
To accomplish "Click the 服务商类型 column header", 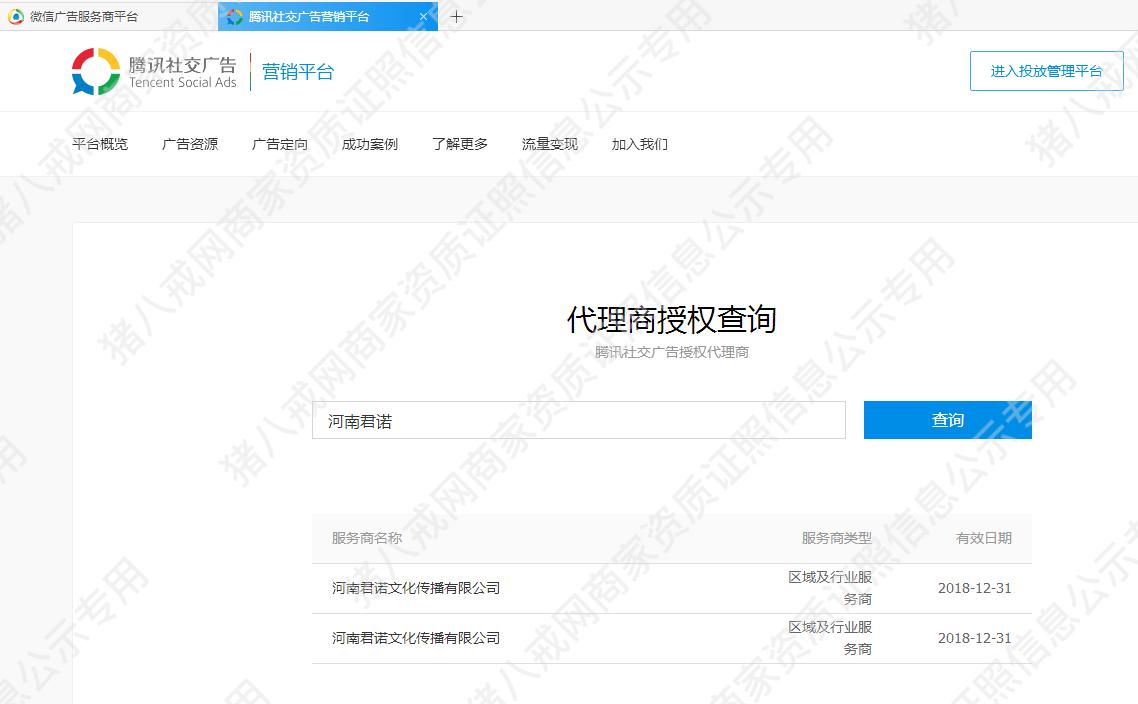I will click(836, 538).
